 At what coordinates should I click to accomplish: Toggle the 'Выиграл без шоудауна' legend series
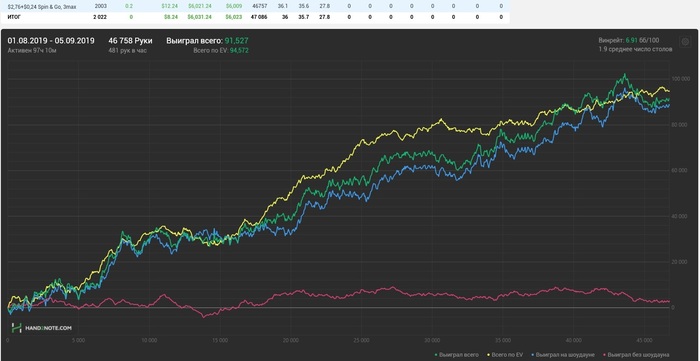(x=636, y=355)
